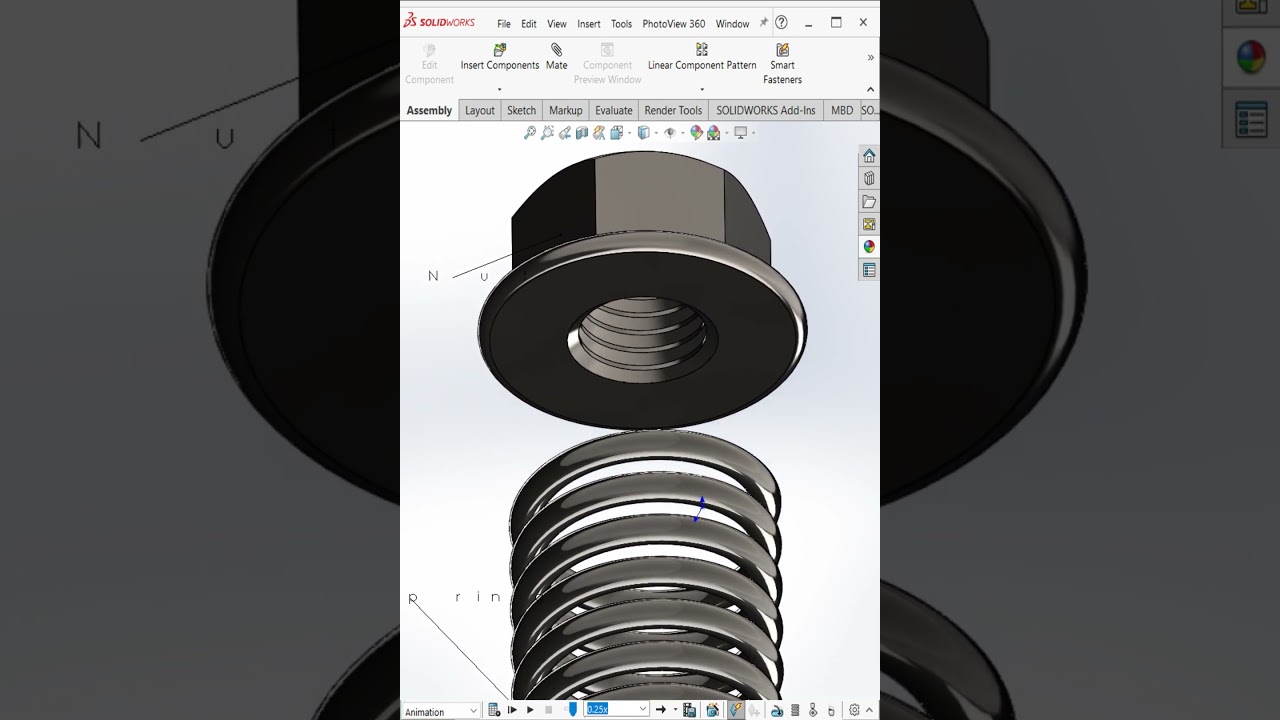The height and width of the screenshot is (720, 1280).
Task: Open Design Library in task pane
Action: tap(869, 178)
